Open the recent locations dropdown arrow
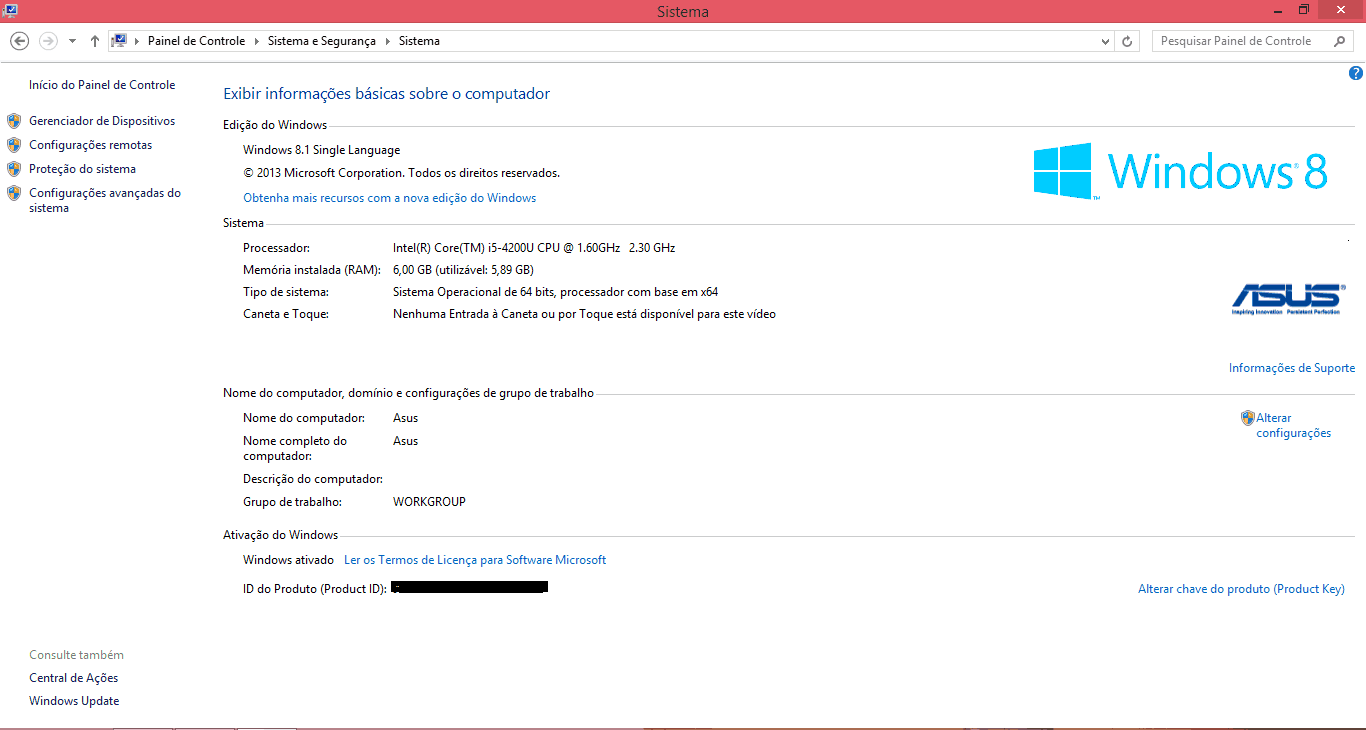This screenshot has height=730, width=1366. point(72,41)
